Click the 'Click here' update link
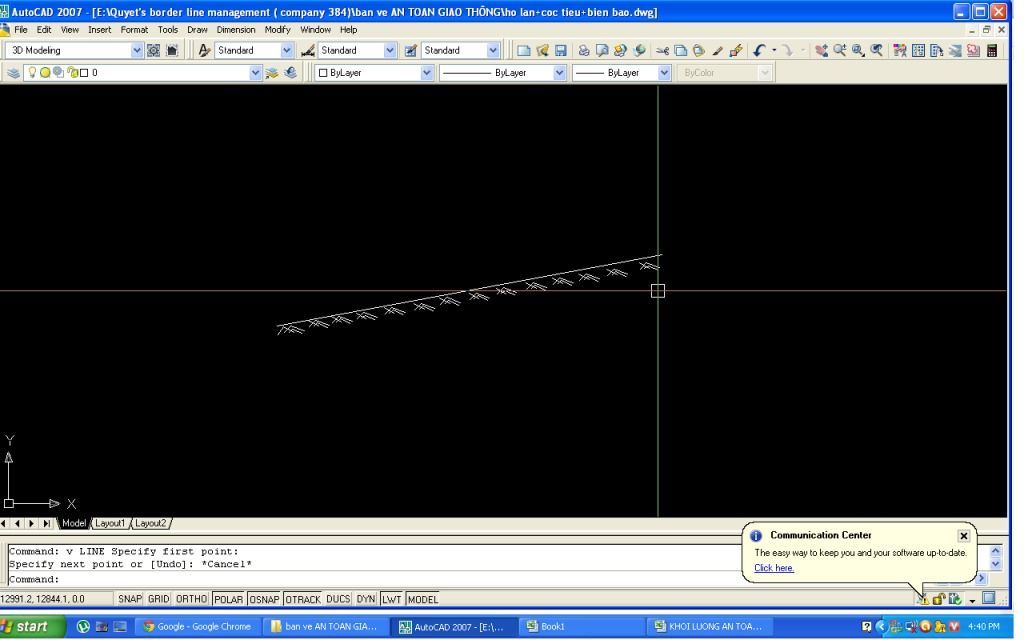The width and height of the screenshot is (1024, 640). (x=774, y=568)
